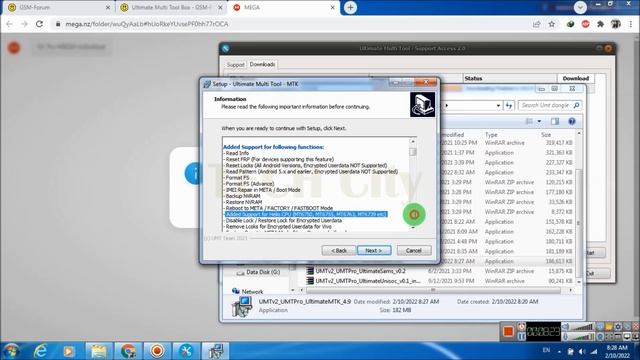Open File Explorer from taskbar

tap(98, 351)
